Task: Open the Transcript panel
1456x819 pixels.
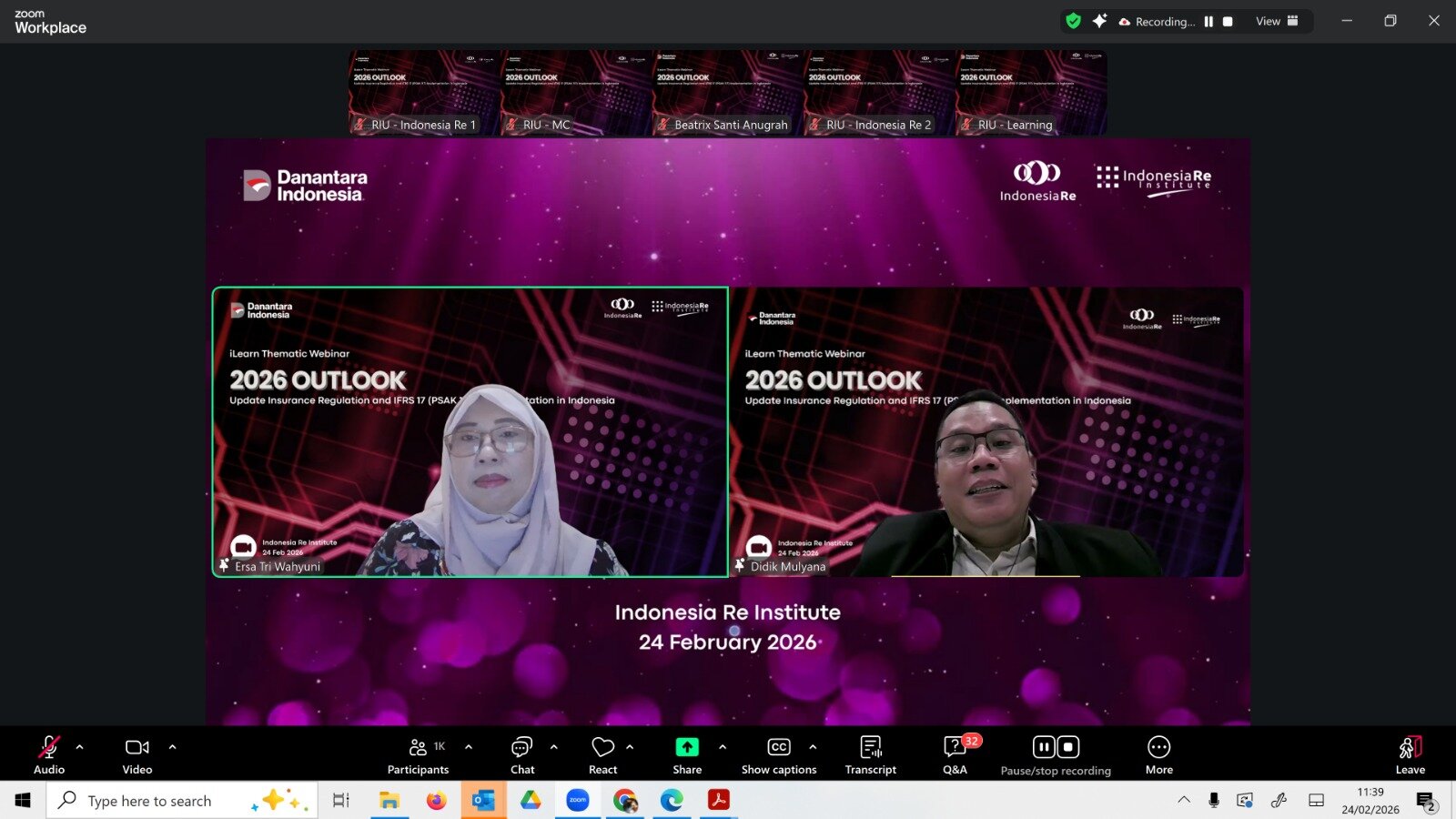Action: point(870,754)
